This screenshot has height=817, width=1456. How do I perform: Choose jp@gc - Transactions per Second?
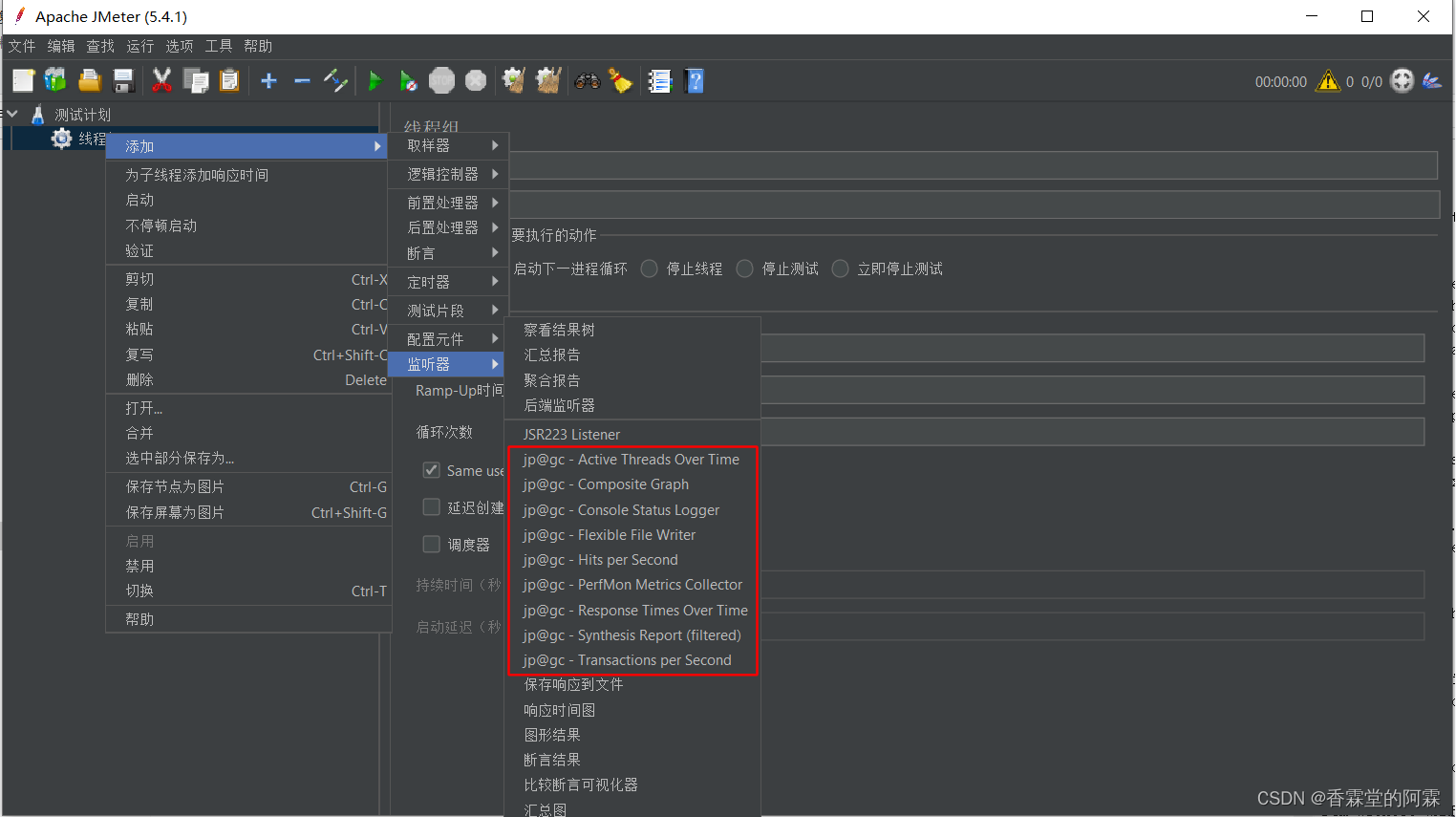632,660
